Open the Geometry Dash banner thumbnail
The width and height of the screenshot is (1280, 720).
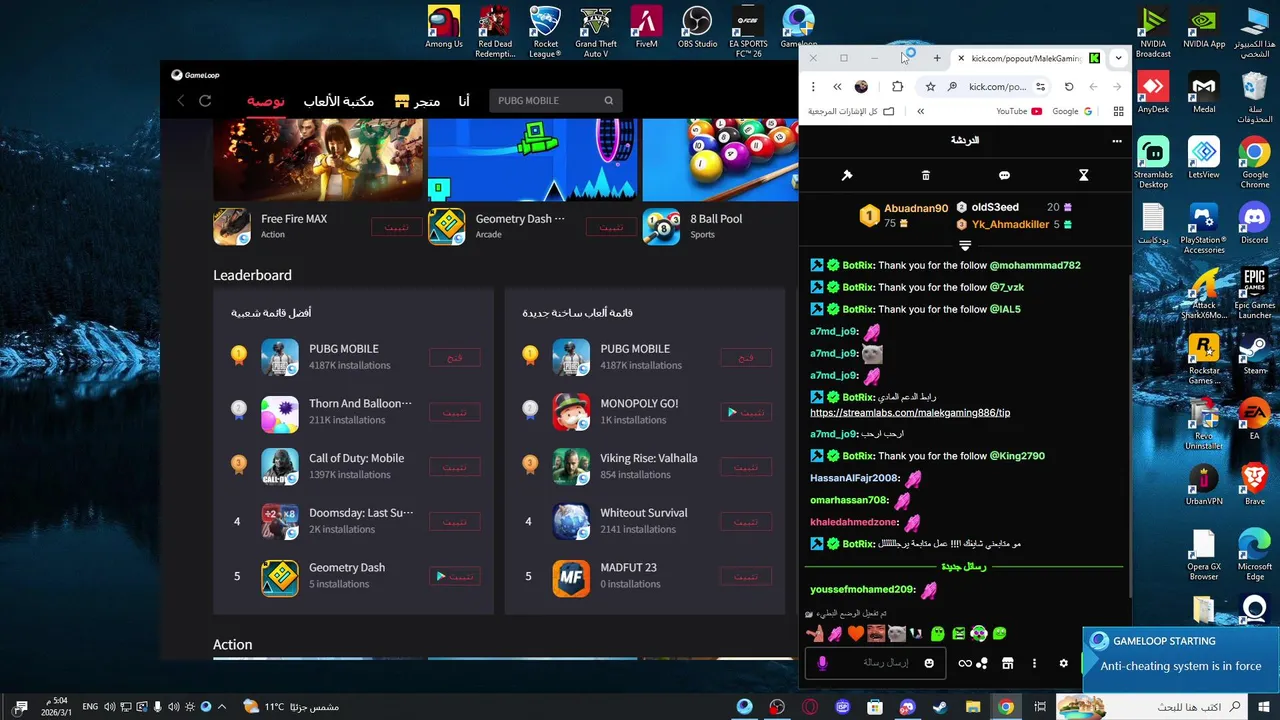[532, 160]
